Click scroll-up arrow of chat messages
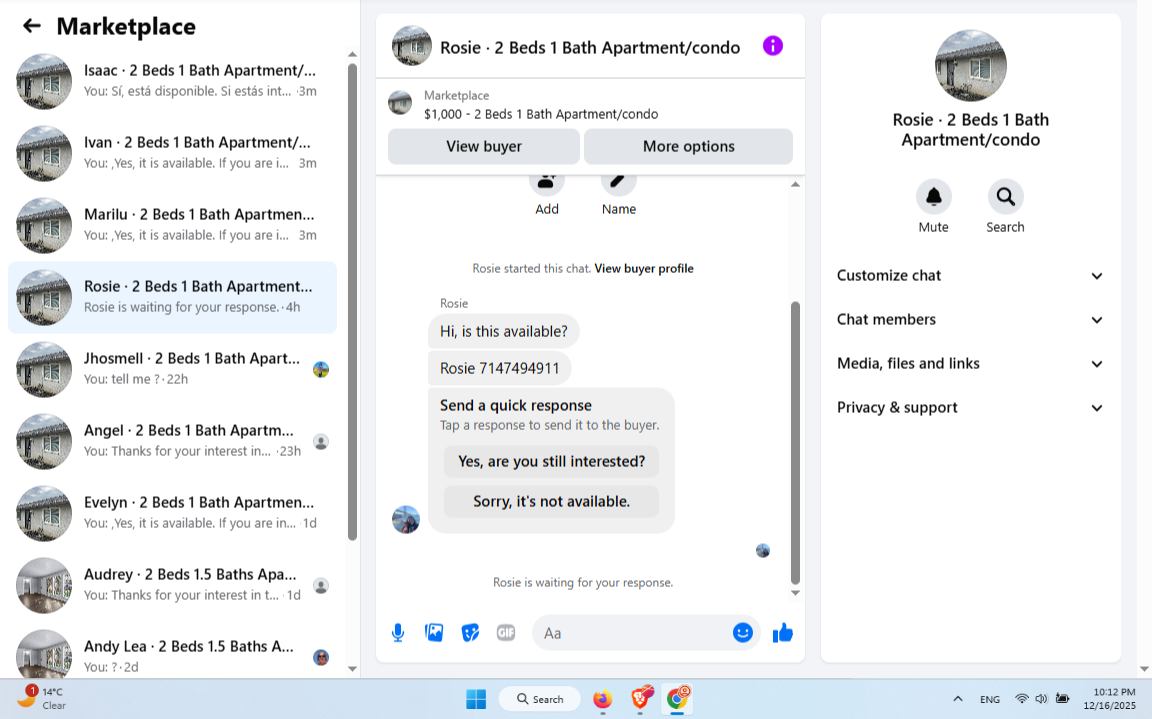Screen dimensions: 1152x719 click(x=795, y=184)
